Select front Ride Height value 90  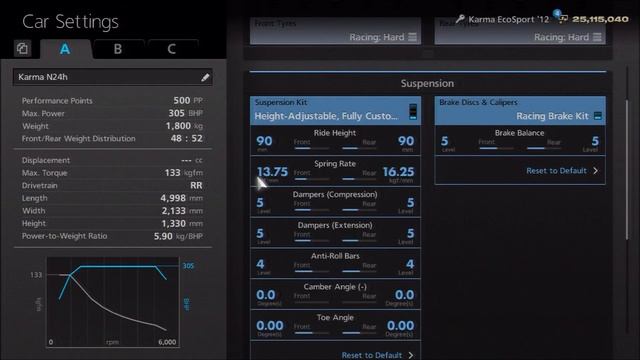click(x=264, y=141)
